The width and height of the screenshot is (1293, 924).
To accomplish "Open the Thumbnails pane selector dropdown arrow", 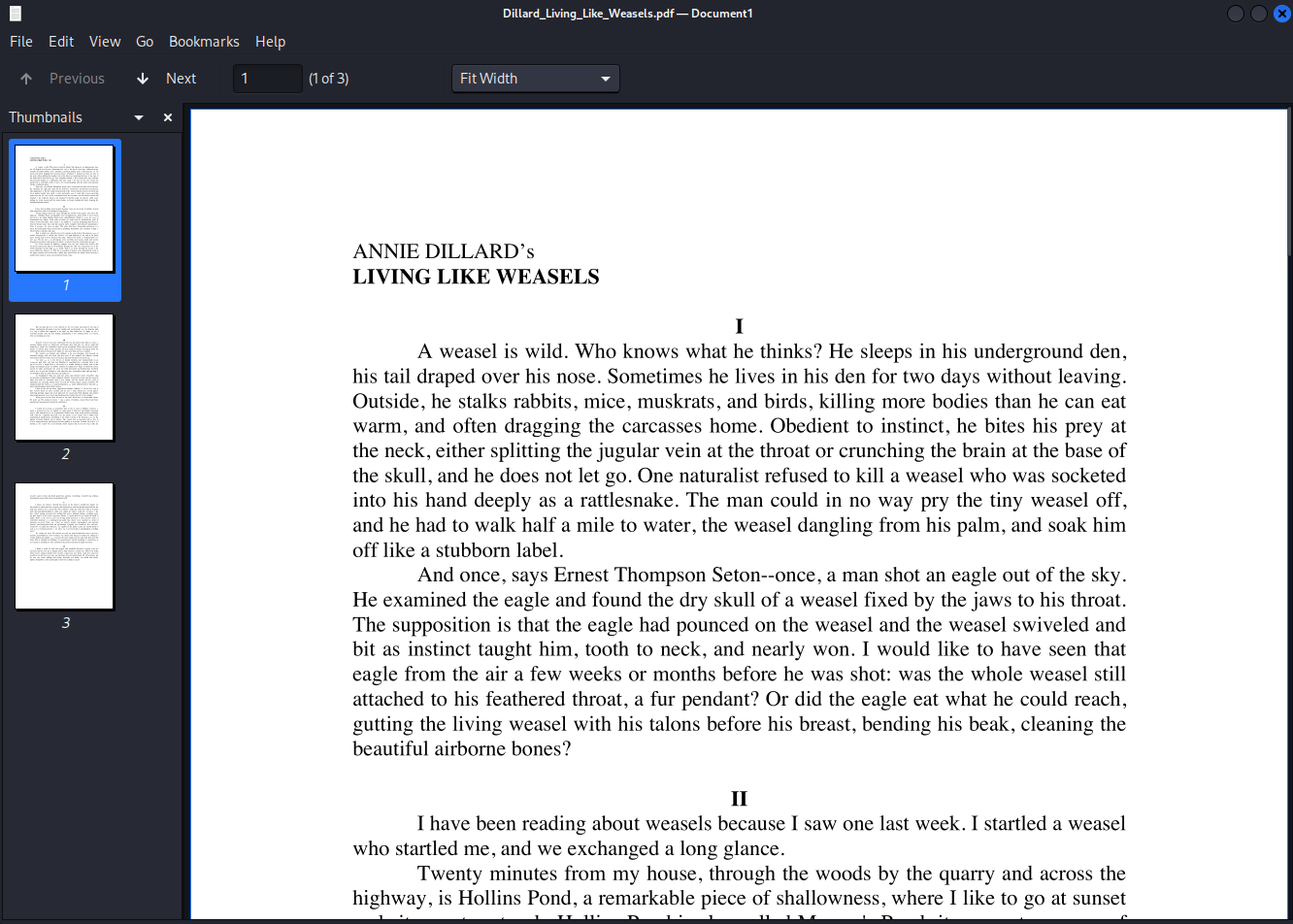I will pos(139,117).
